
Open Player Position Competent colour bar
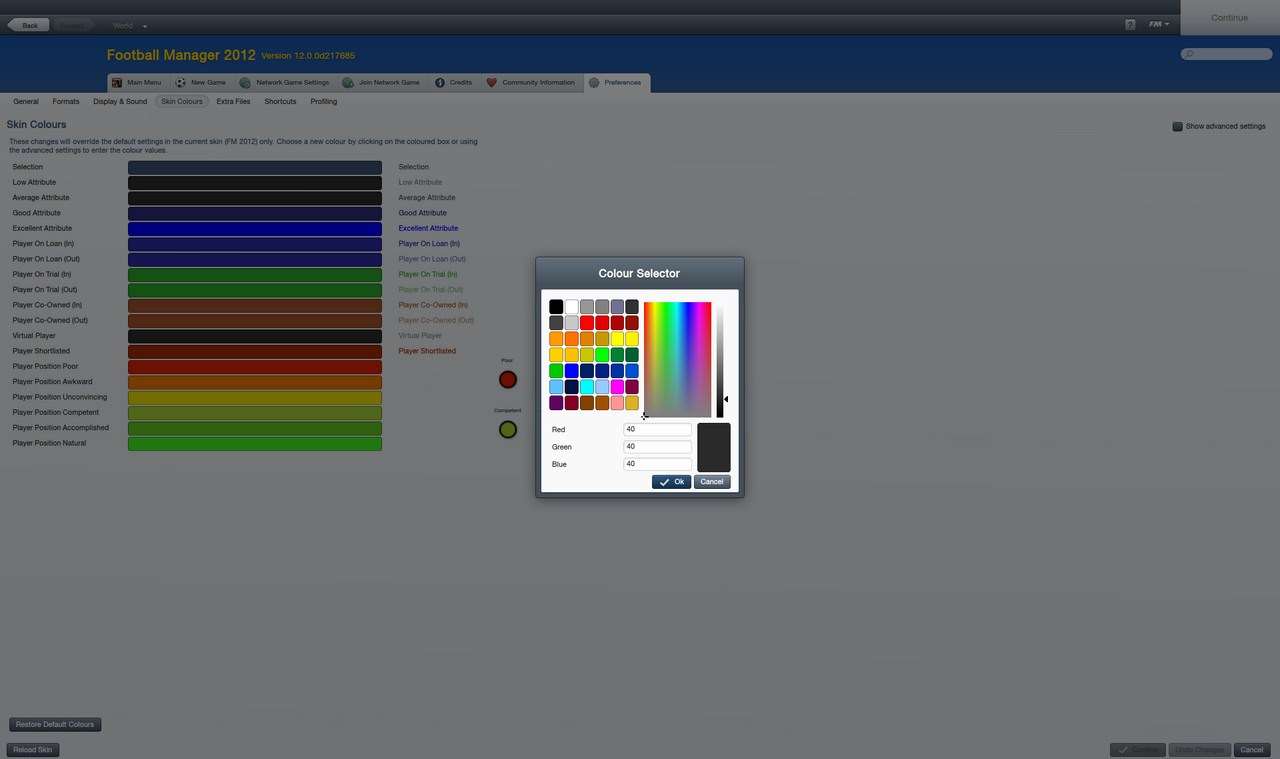click(x=255, y=413)
